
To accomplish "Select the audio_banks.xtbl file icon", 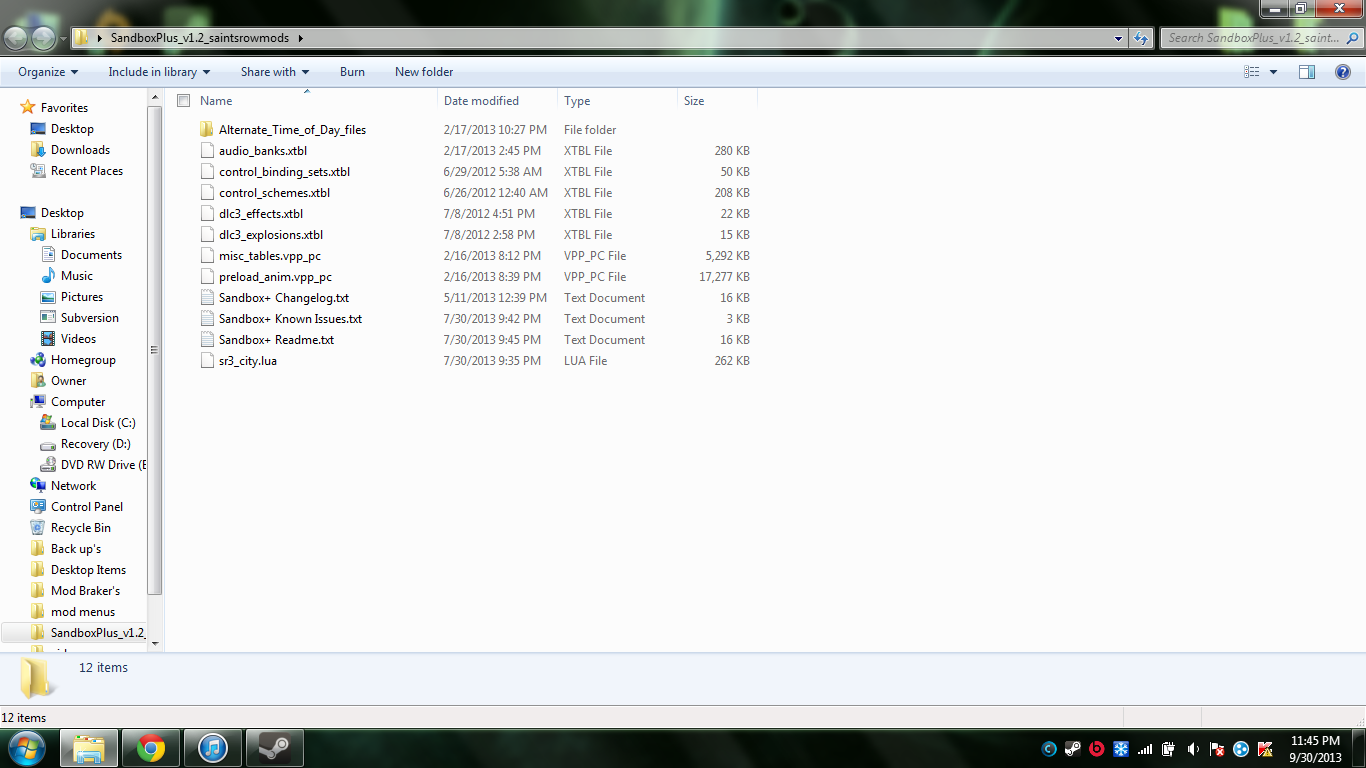I will [x=207, y=151].
